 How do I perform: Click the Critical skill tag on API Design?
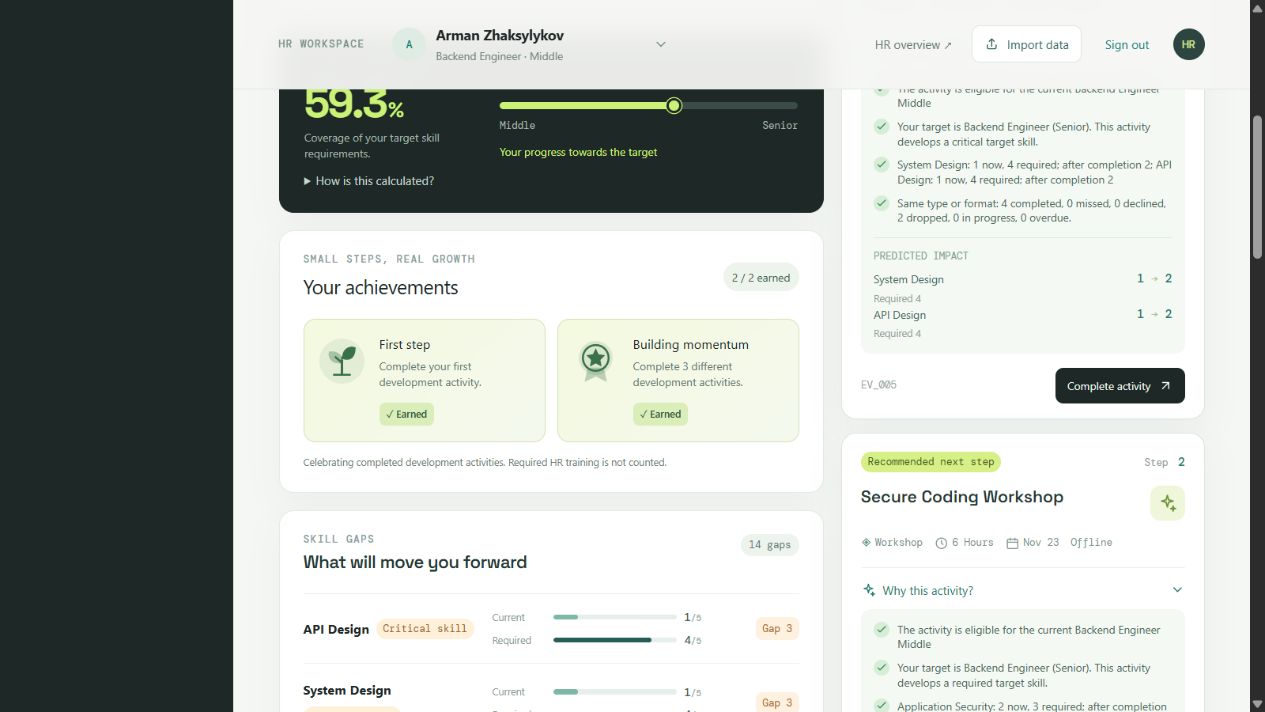point(425,629)
